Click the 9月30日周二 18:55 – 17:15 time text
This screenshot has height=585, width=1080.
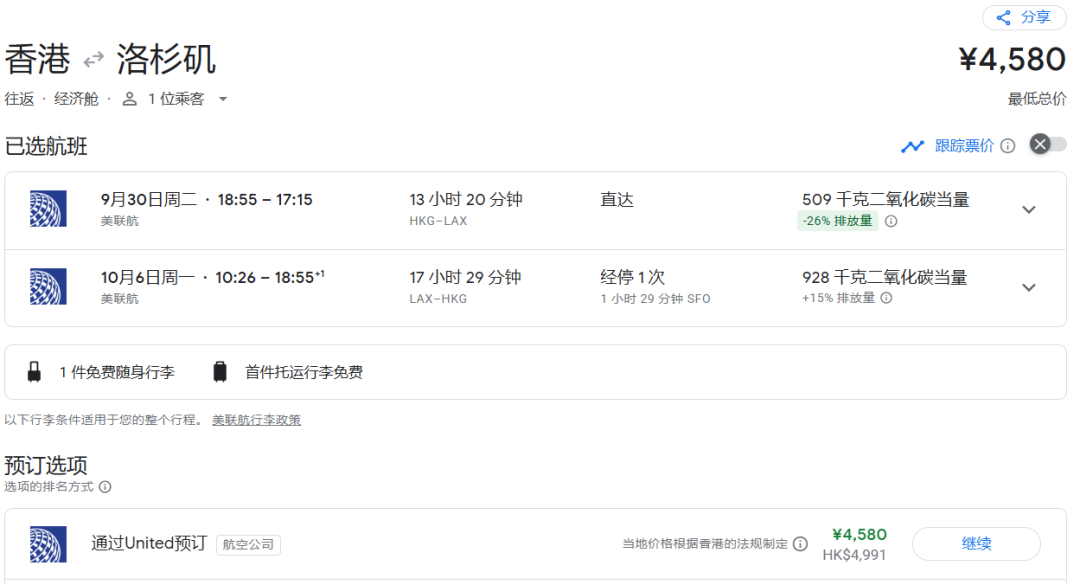point(207,199)
